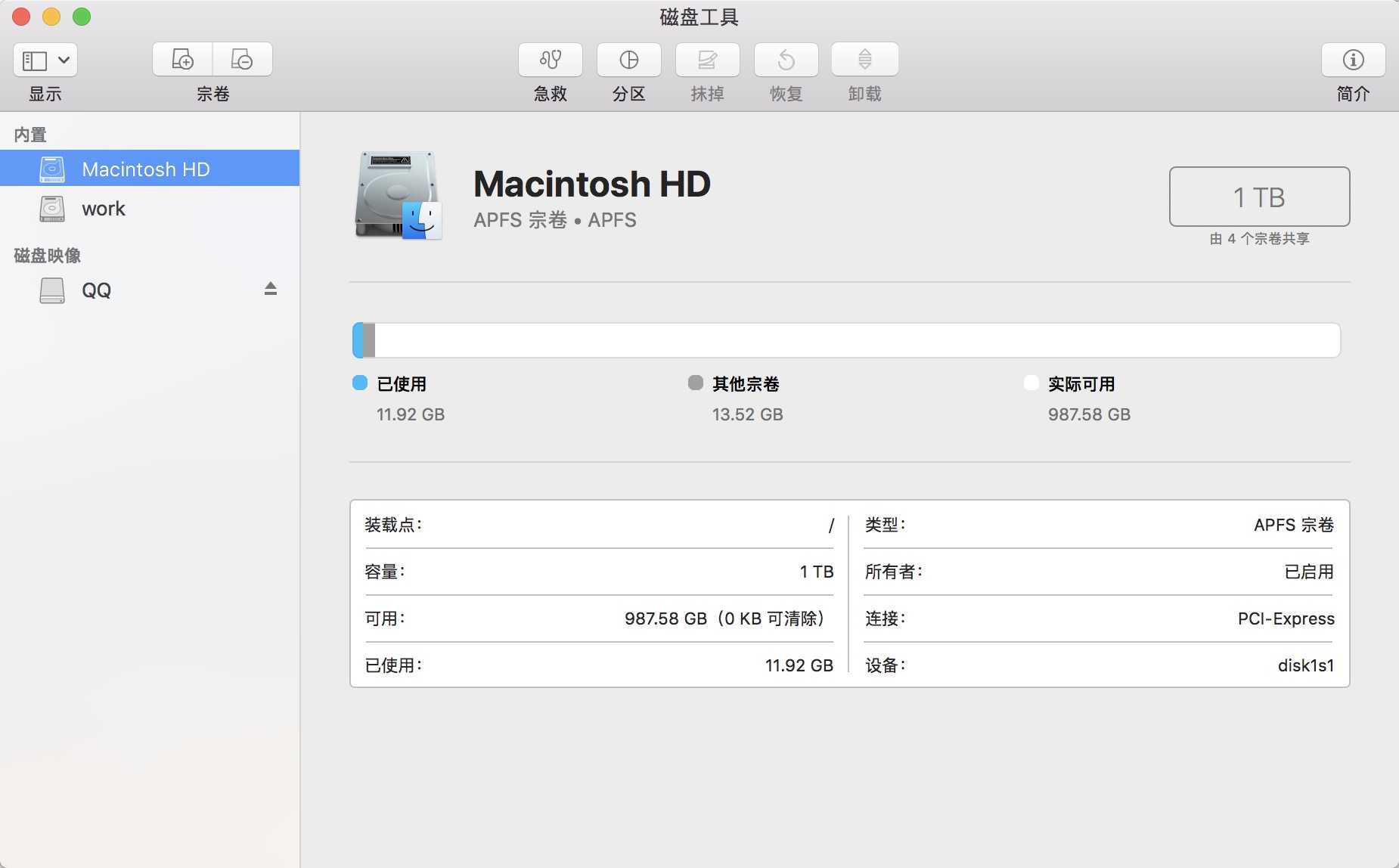Click the Erase (抹掉) toolbar icon

click(x=708, y=59)
